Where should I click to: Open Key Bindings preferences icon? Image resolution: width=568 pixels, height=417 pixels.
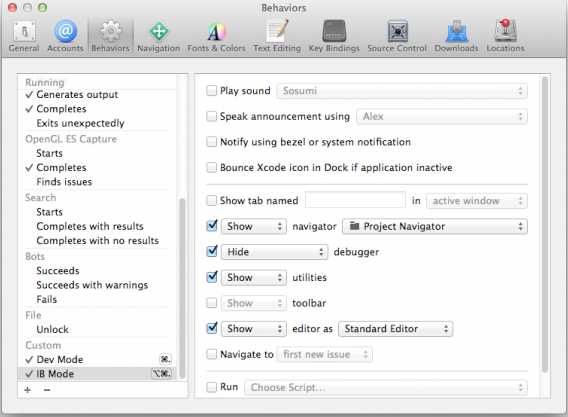pyautogui.click(x=334, y=31)
